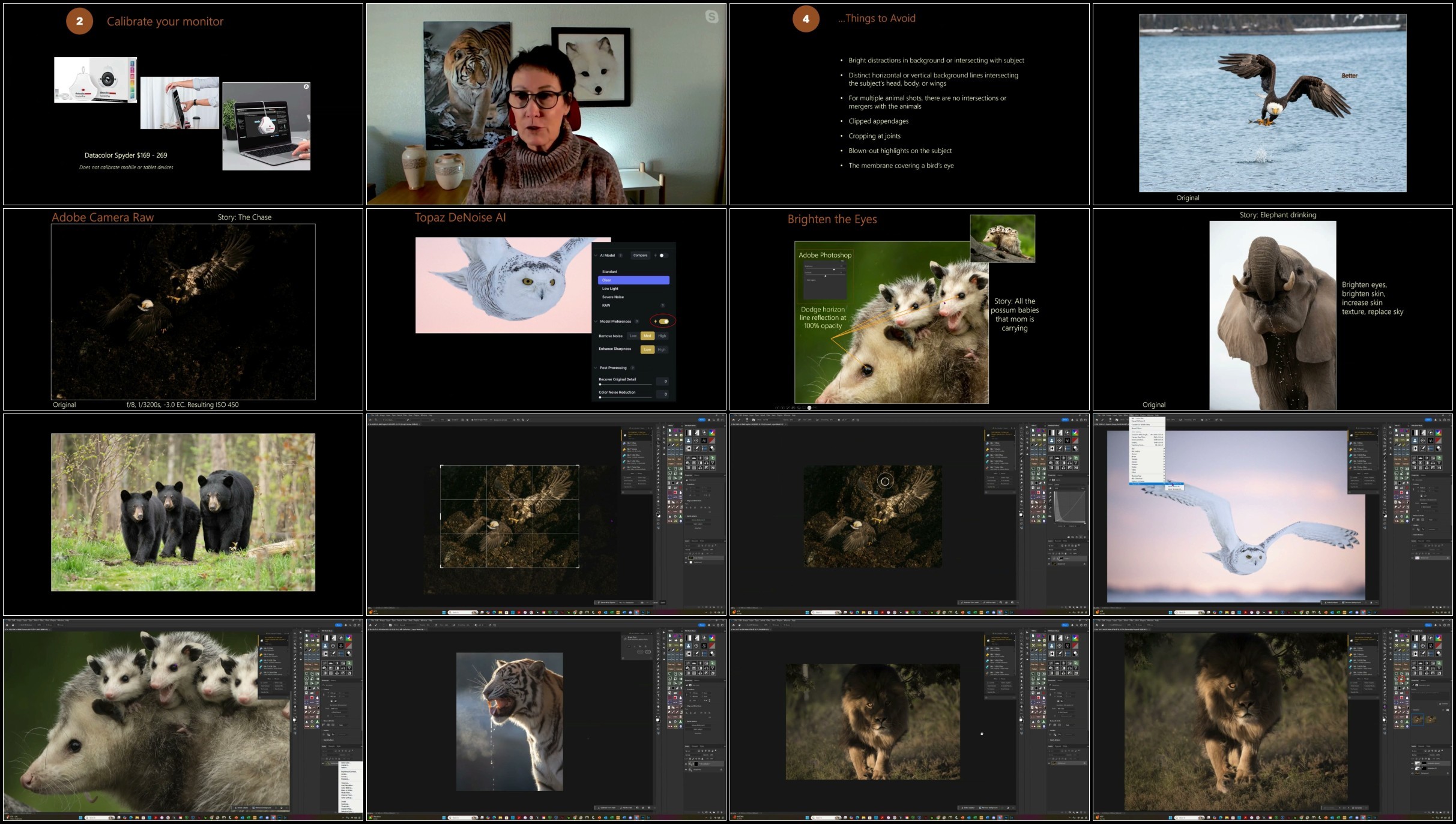Click the Home icon in the snowy owl Photoshop frame
1456x824 pixels.
point(1097,420)
